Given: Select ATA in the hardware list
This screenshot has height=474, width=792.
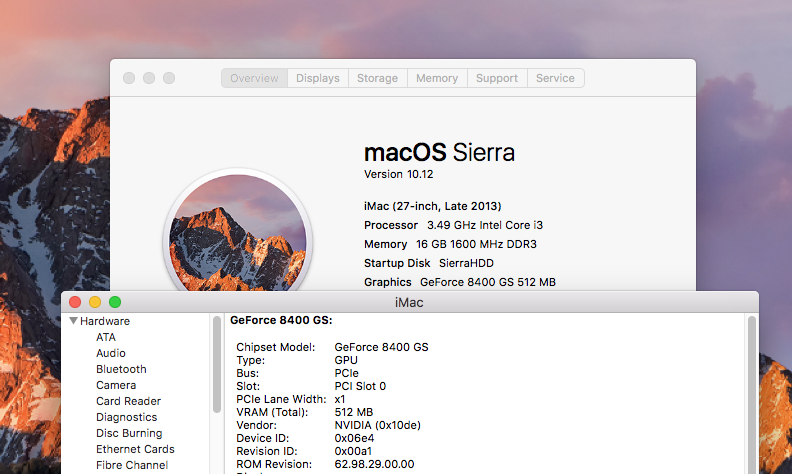Looking at the screenshot, I should pos(106,337).
